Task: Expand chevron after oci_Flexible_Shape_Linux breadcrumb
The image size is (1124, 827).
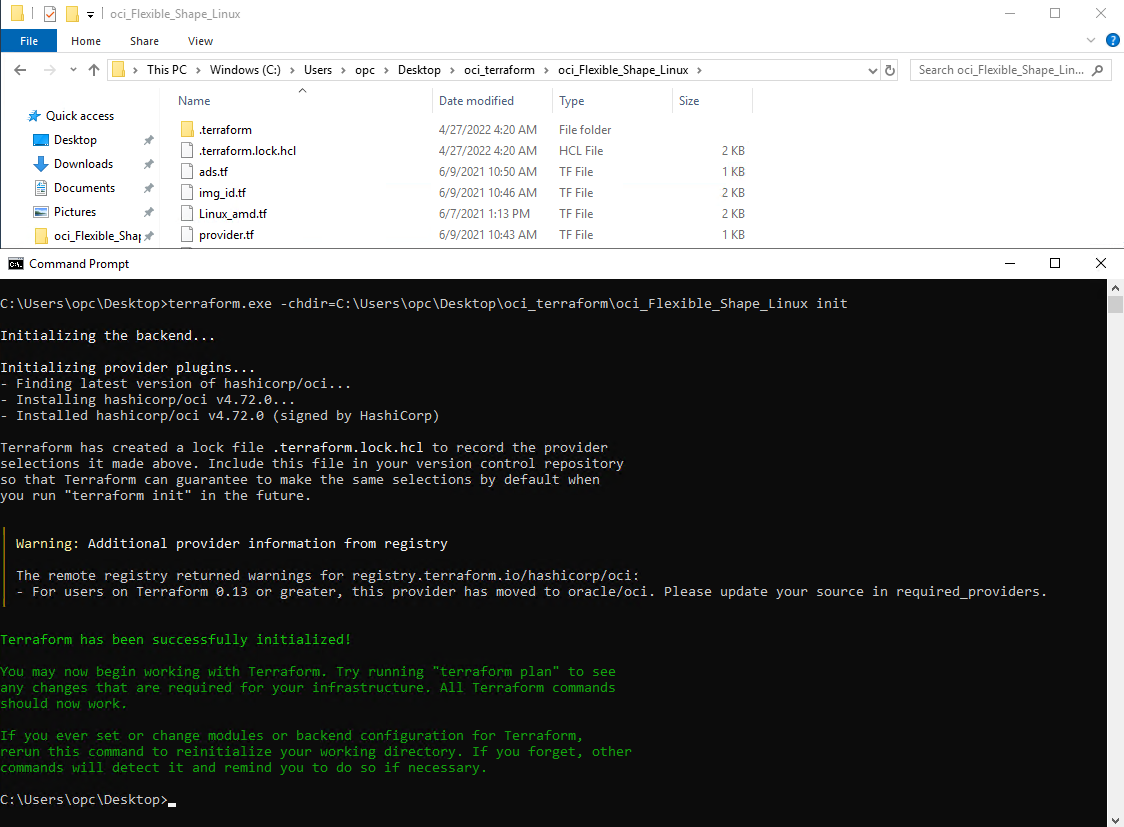Action: click(699, 70)
